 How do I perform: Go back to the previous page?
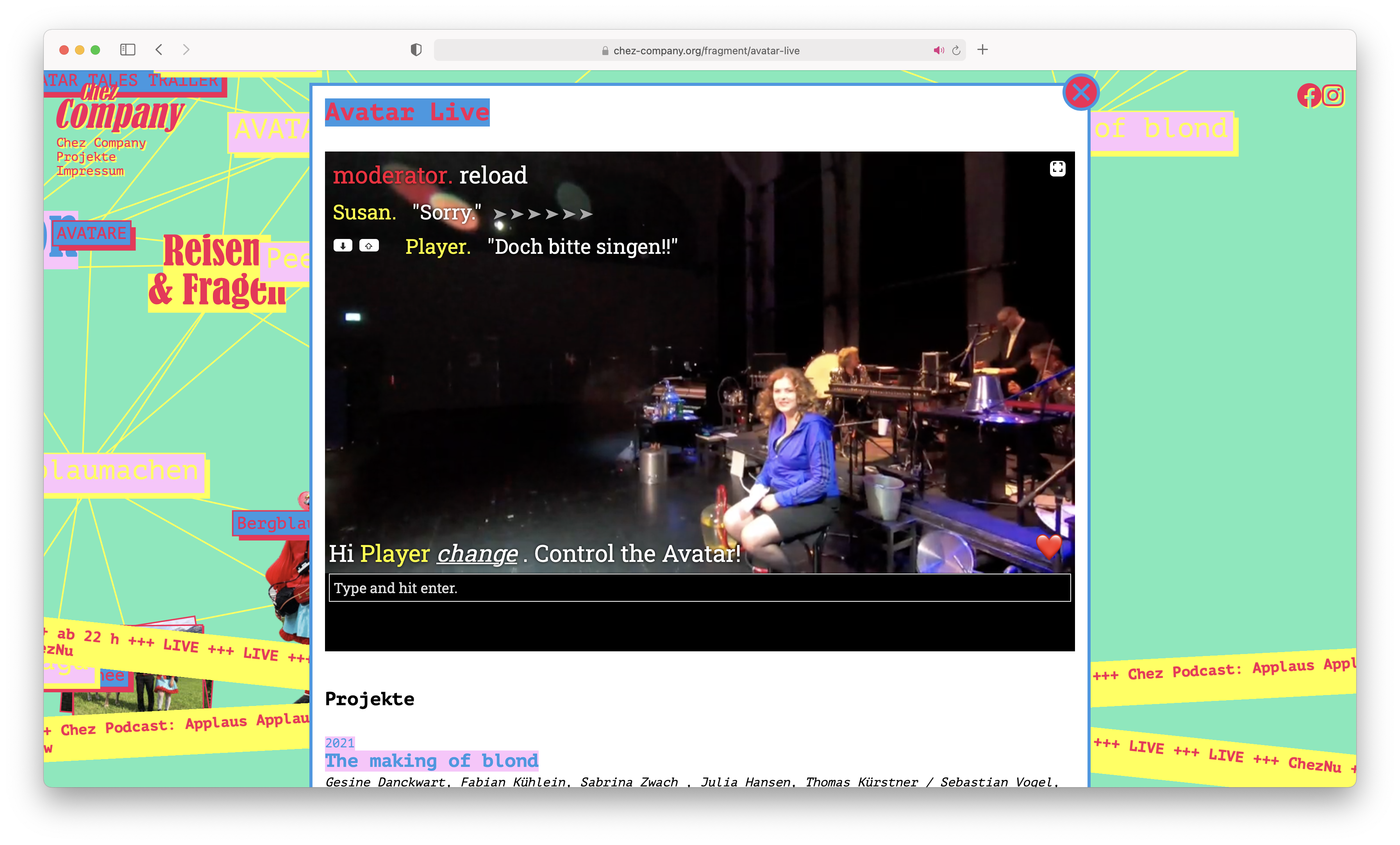tap(159, 50)
